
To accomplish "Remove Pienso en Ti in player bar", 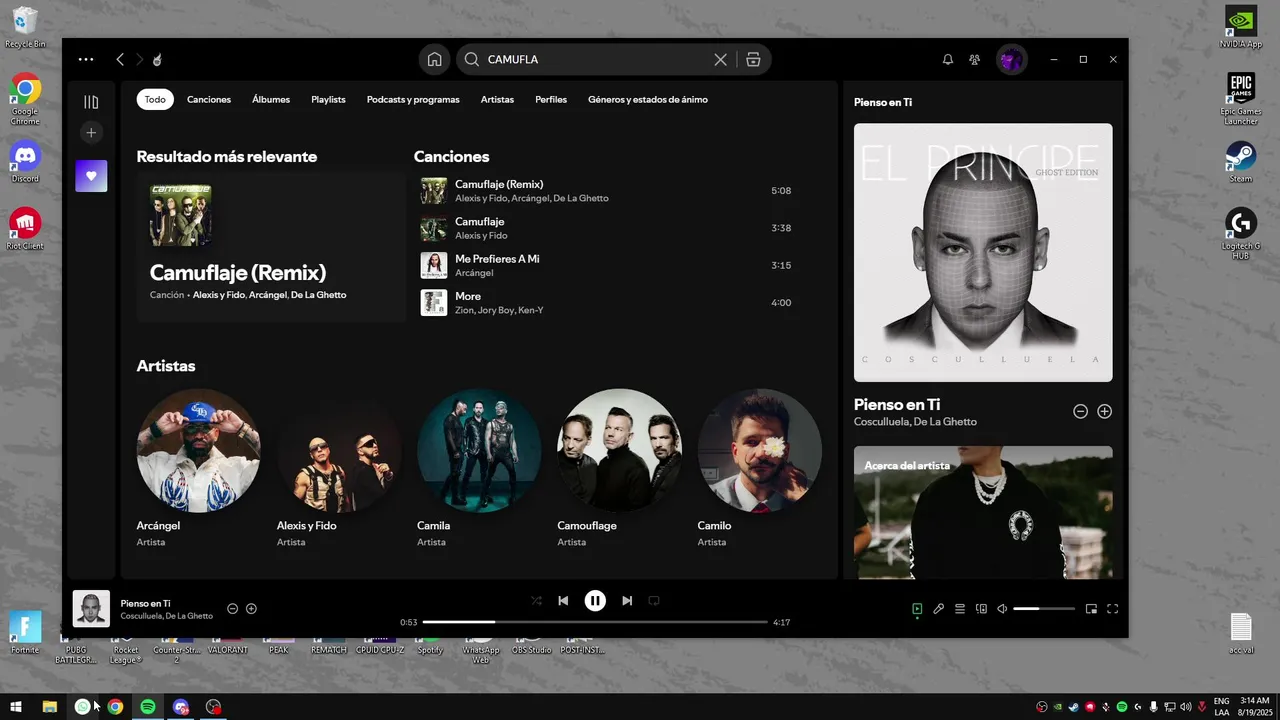I will [233, 608].
